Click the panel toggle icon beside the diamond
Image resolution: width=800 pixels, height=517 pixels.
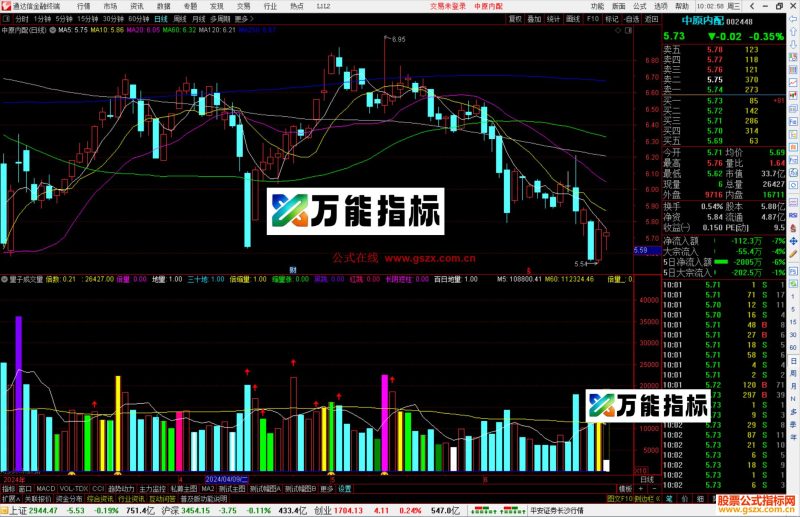tap(629, 30)
